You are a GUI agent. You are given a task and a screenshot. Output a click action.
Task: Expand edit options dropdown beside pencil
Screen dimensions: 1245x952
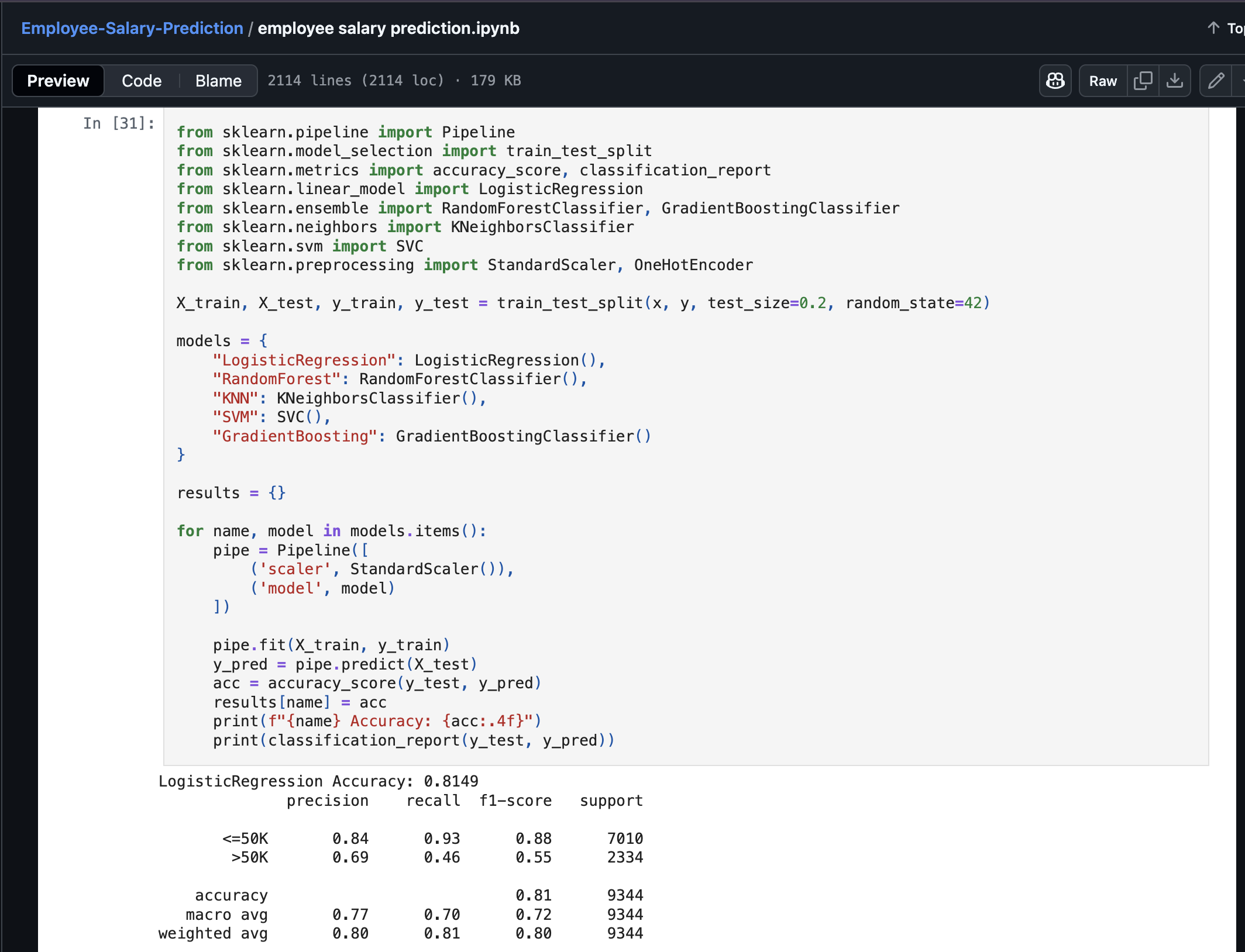(x=1240, y=81)
